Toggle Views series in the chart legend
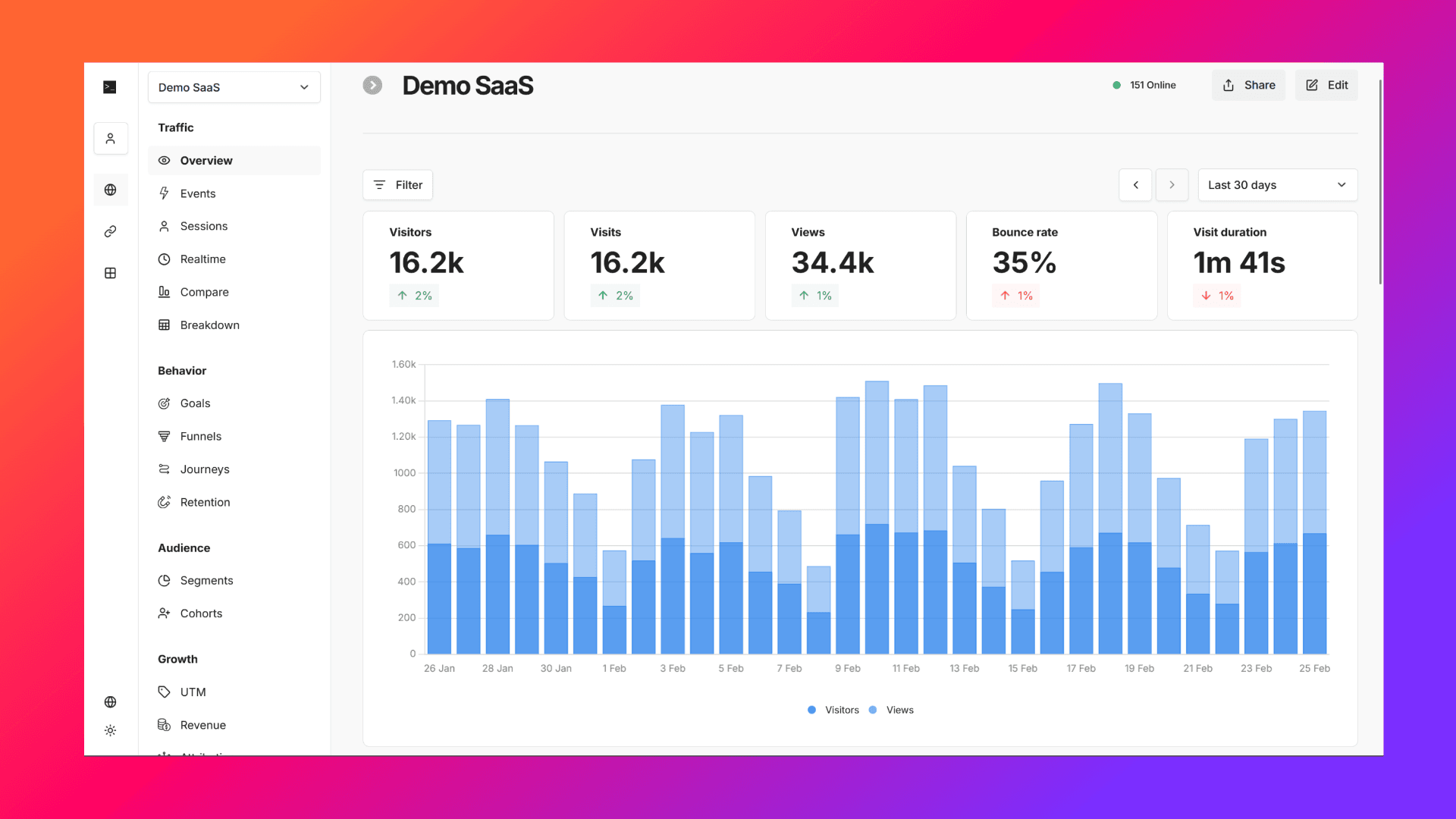This screenshot has width=1456, height=819. (x=892, y=710)
